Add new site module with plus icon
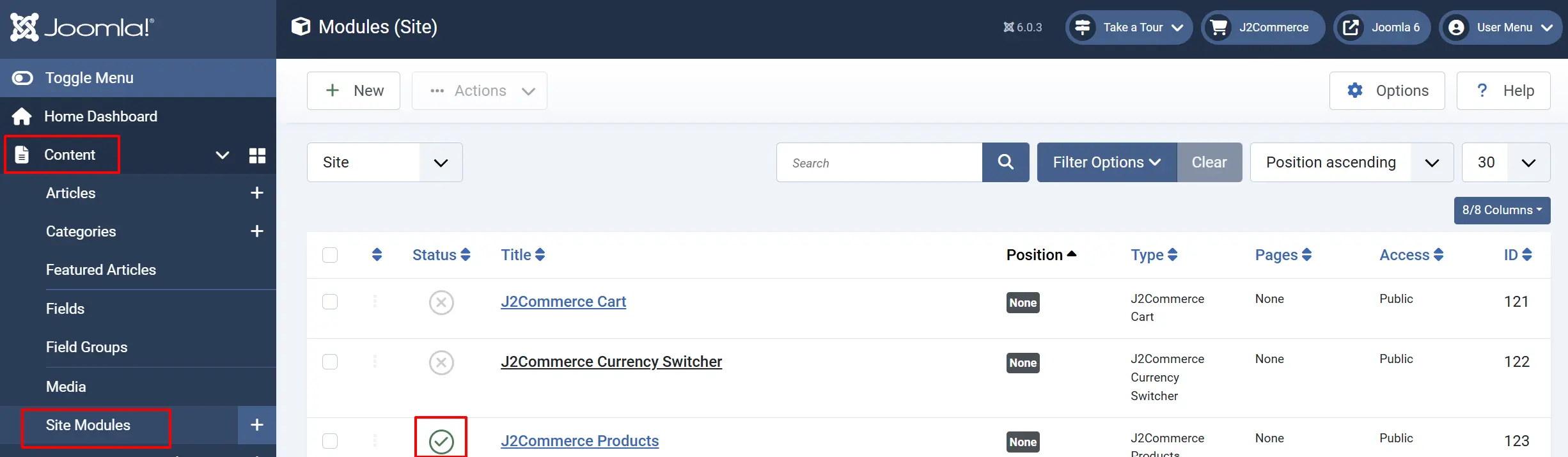Viewport: 1568px width, 457px height. pos(257,425)
